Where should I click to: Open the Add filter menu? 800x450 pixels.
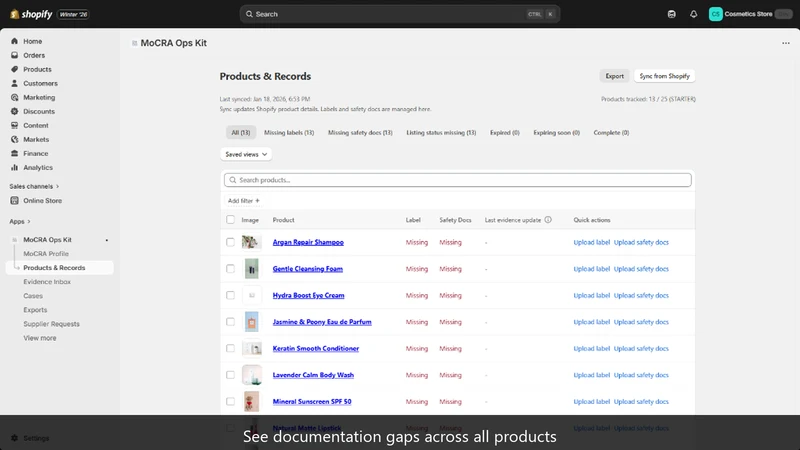coord(243,201)
